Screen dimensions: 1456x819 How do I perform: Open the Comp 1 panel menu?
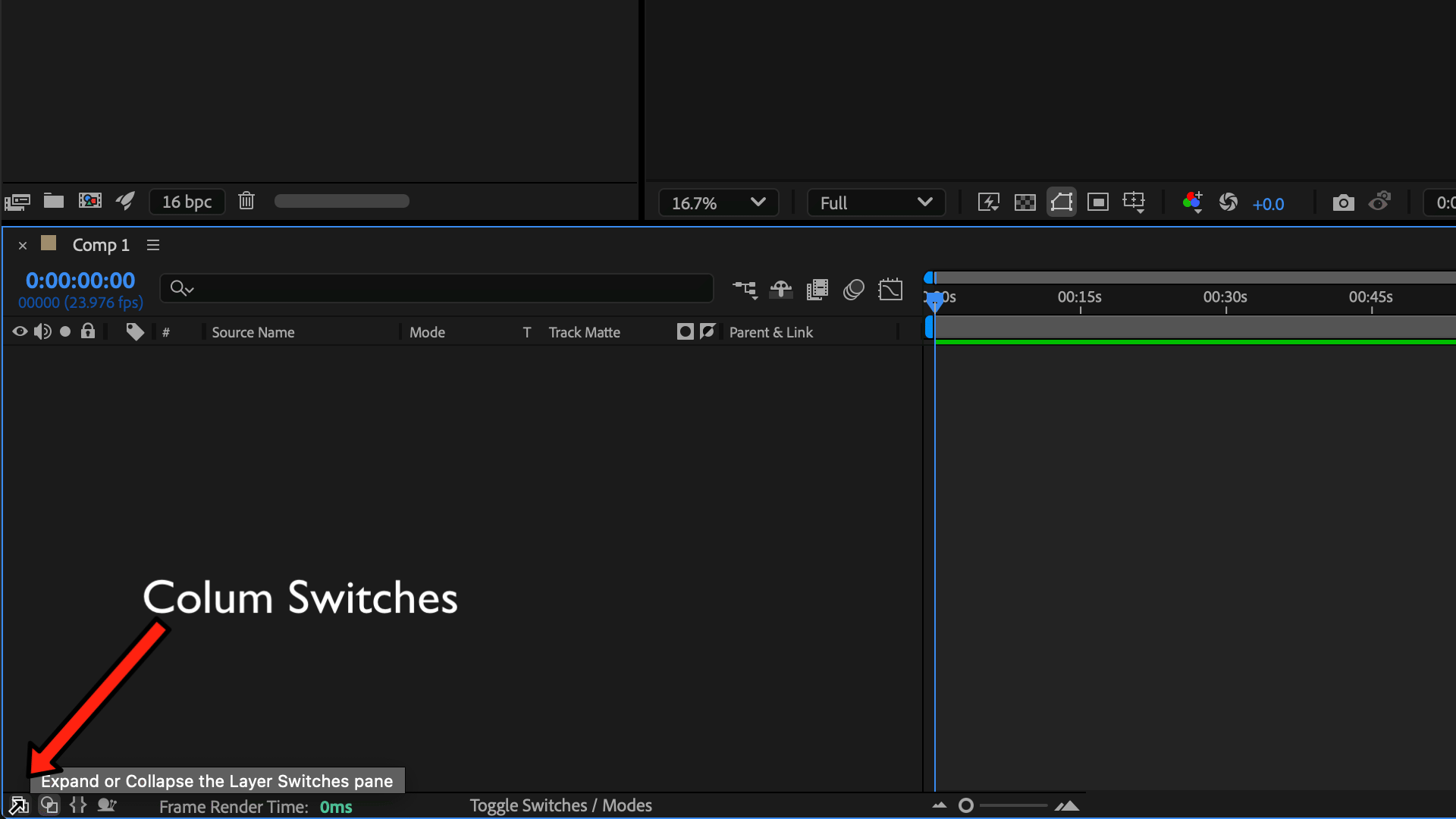(x=153, y=245)
